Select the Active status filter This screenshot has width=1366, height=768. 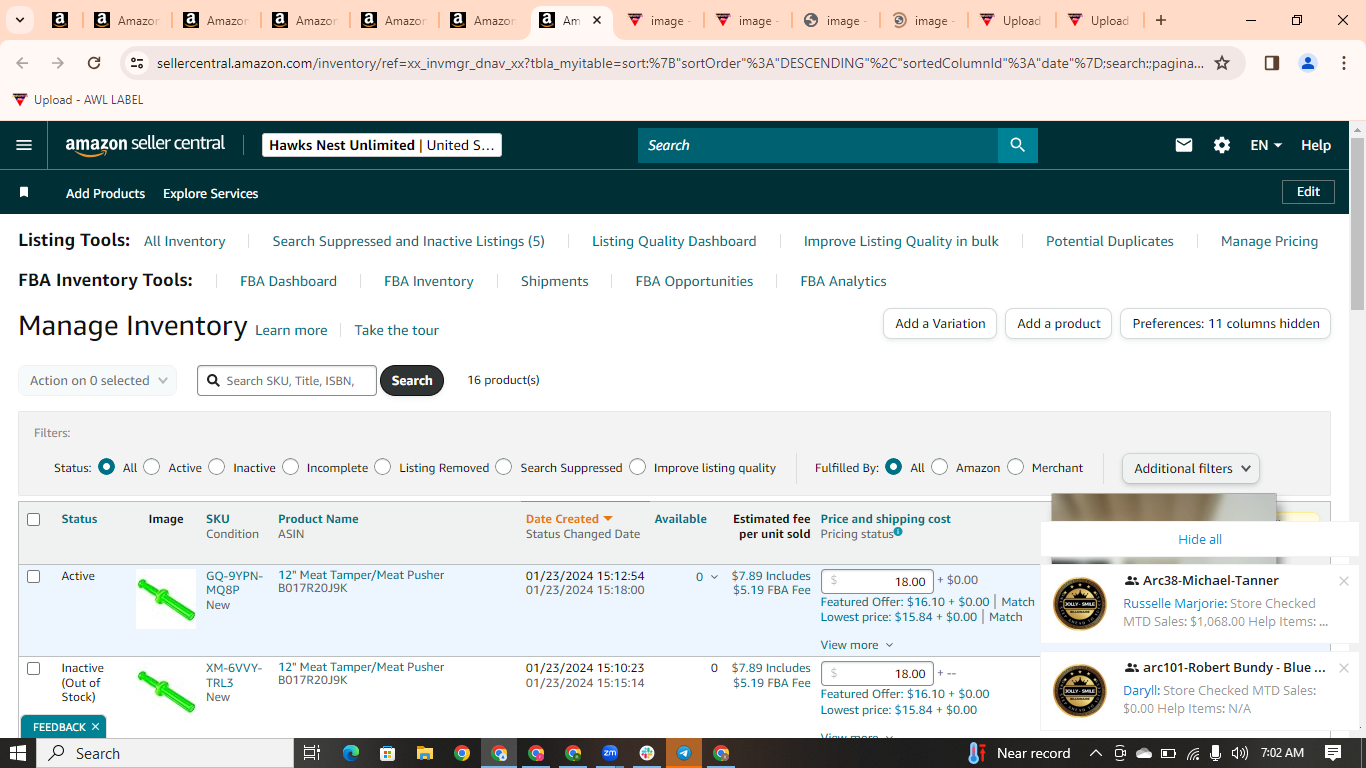(152, 467)
